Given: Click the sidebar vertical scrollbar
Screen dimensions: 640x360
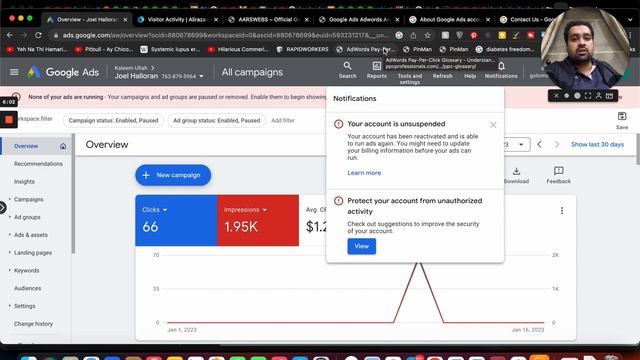Looking at the screenshot, I should pyautogui.click(x=73, y=194).
